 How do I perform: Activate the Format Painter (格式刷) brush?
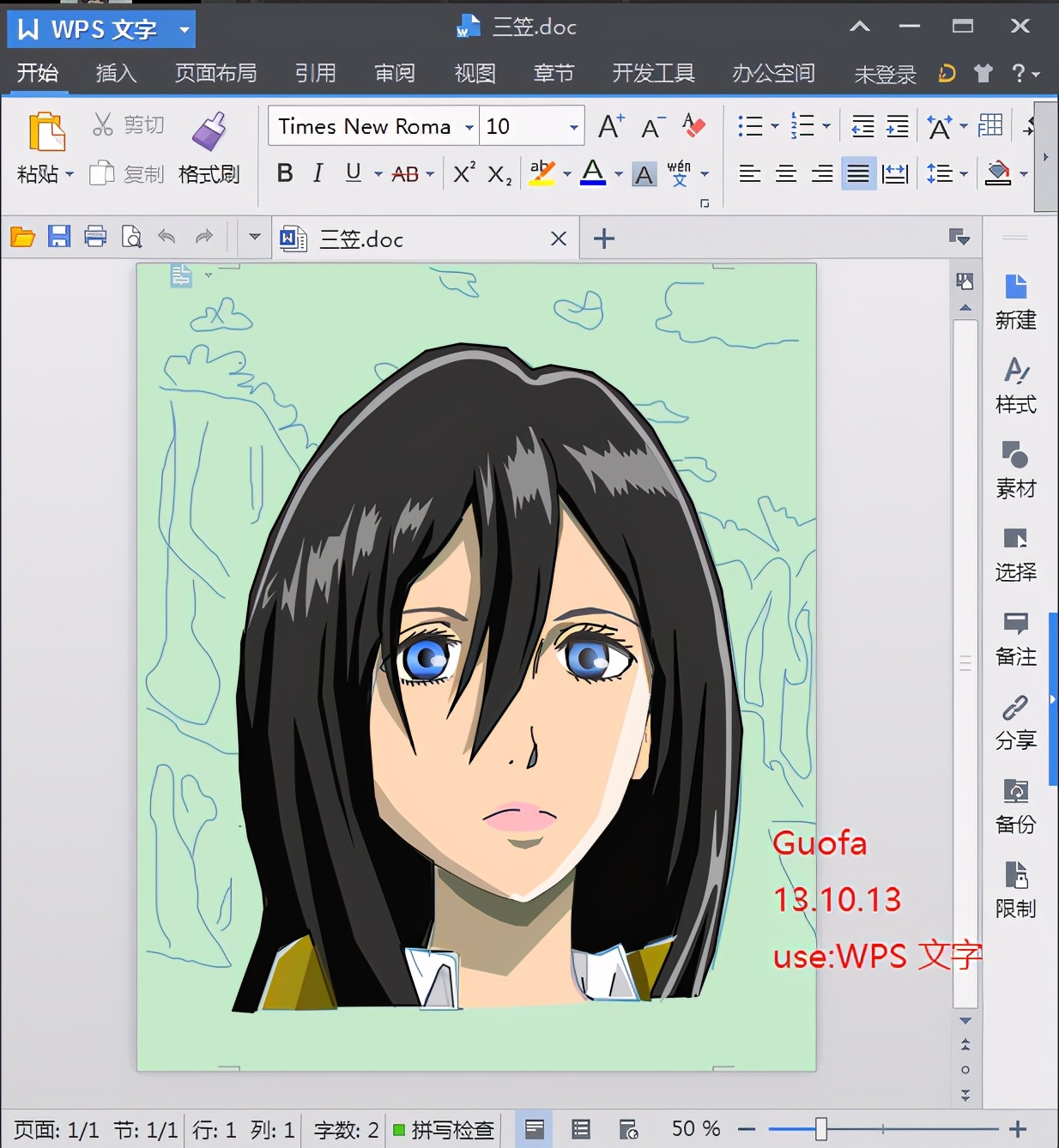[209, 131]
